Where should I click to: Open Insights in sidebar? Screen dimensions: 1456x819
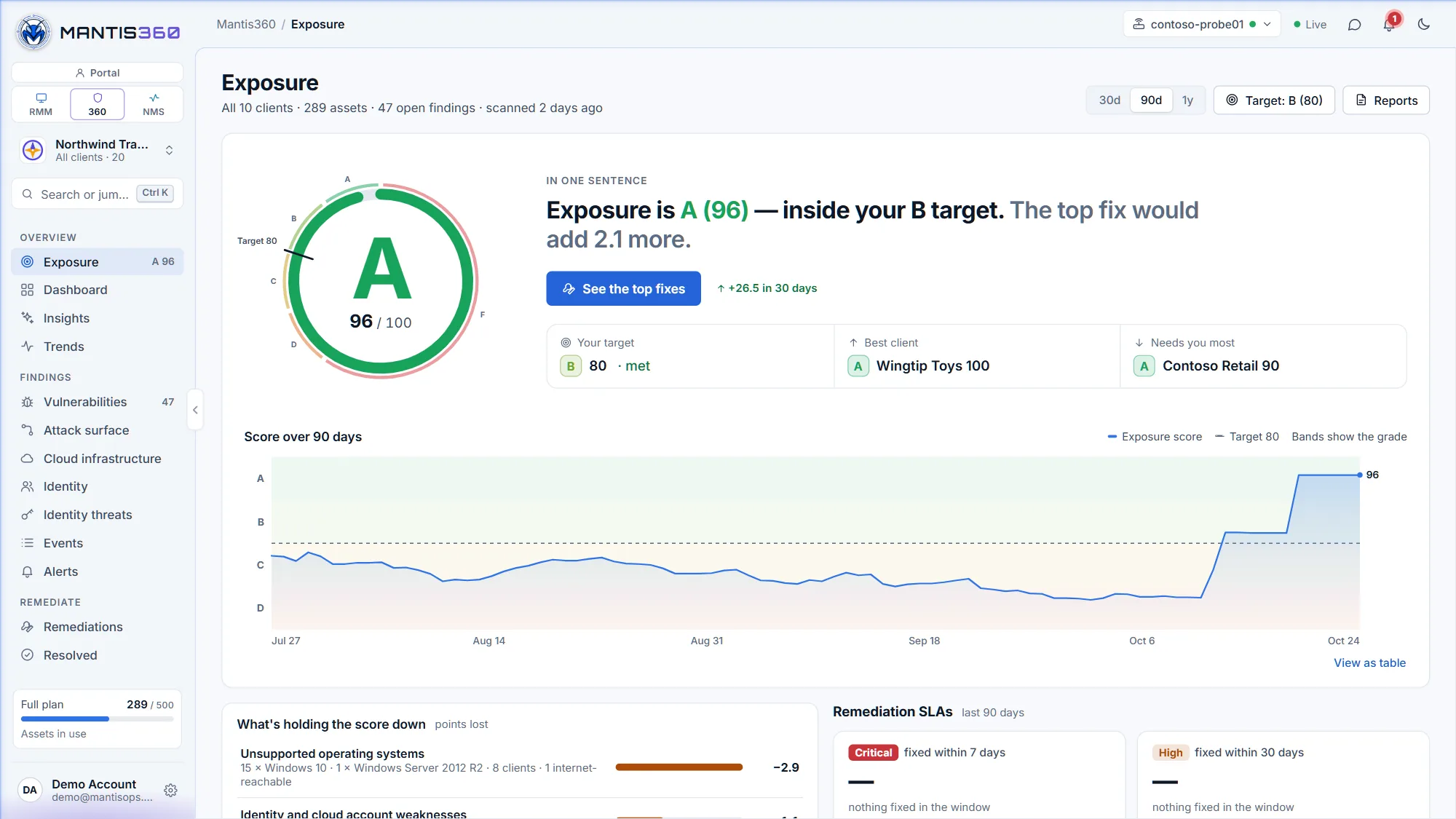pos(98,318)
